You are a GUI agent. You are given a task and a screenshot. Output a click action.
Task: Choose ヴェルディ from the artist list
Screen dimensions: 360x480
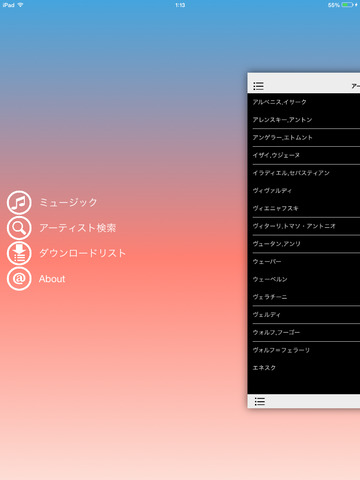[304, 315]
